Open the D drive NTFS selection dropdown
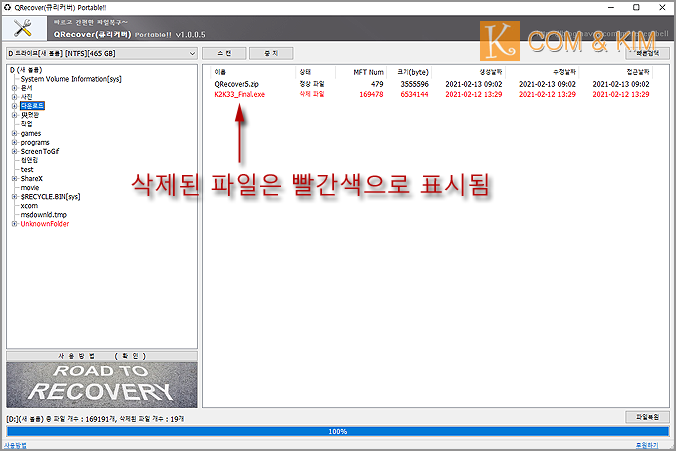Image resolution: width=676 pixels, height=451 pixels. [102, 53]
